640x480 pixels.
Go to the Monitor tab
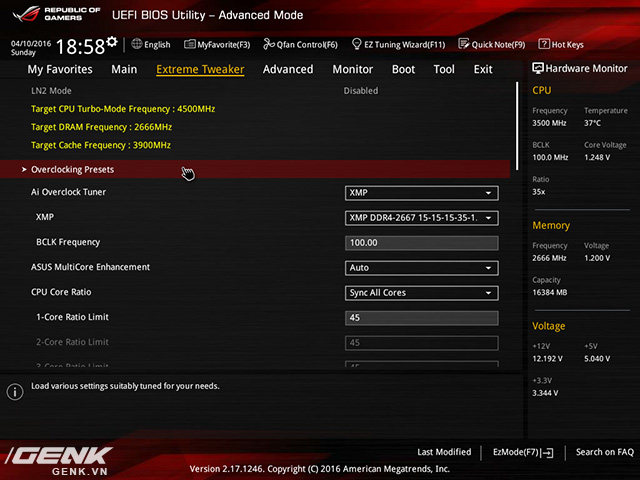click(352, 70)
